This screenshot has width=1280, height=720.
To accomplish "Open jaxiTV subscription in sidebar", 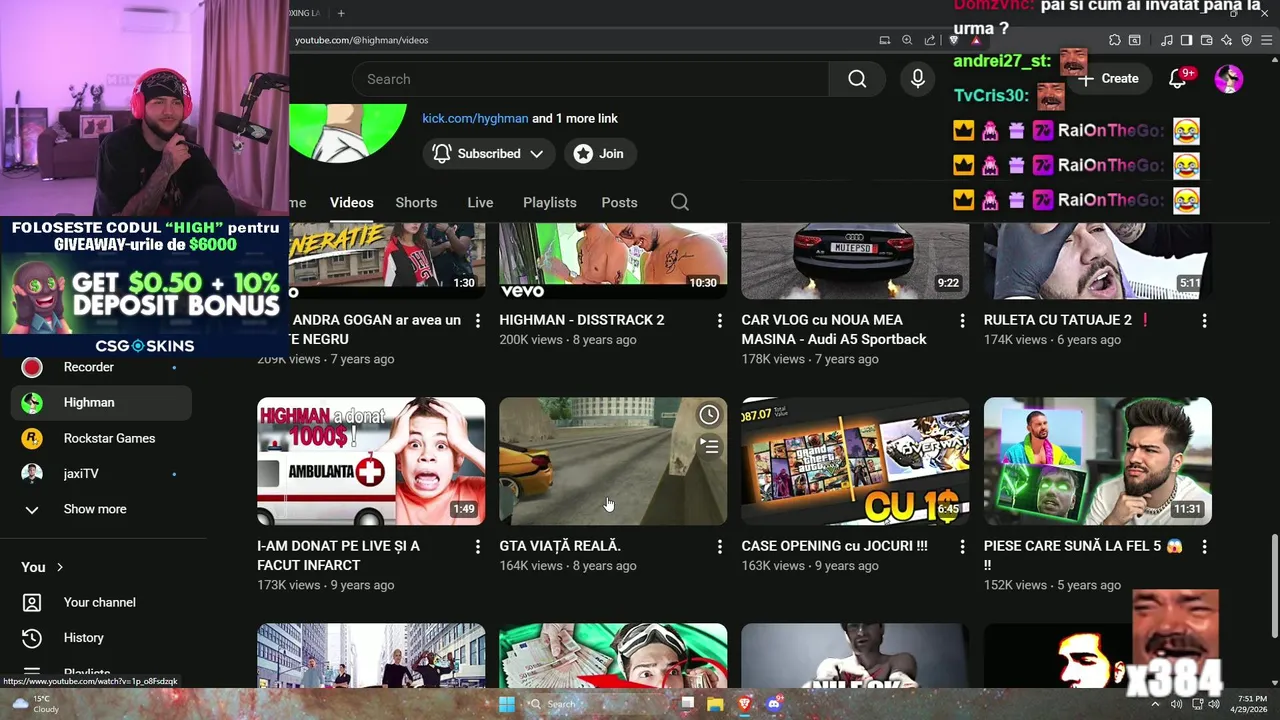I will coord(100,474).
